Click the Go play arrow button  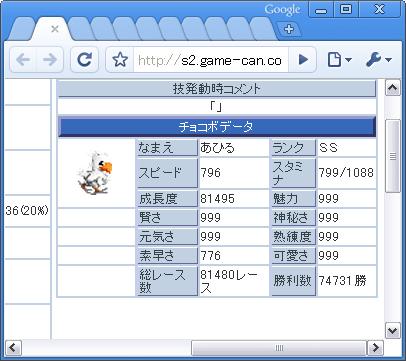[303, 60]
